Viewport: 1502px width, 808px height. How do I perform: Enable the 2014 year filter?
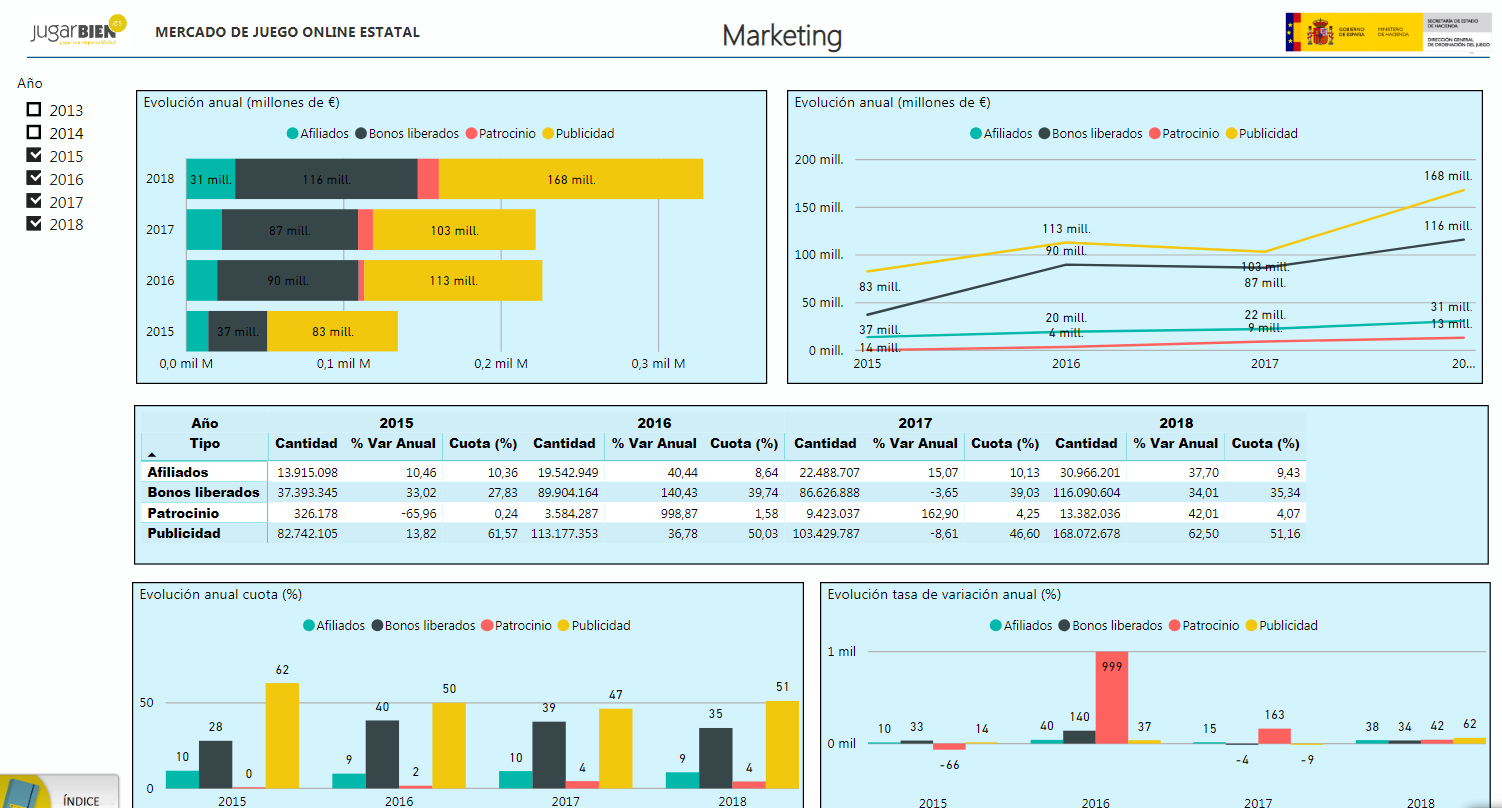pyautogui.click(x=34, y=133)
